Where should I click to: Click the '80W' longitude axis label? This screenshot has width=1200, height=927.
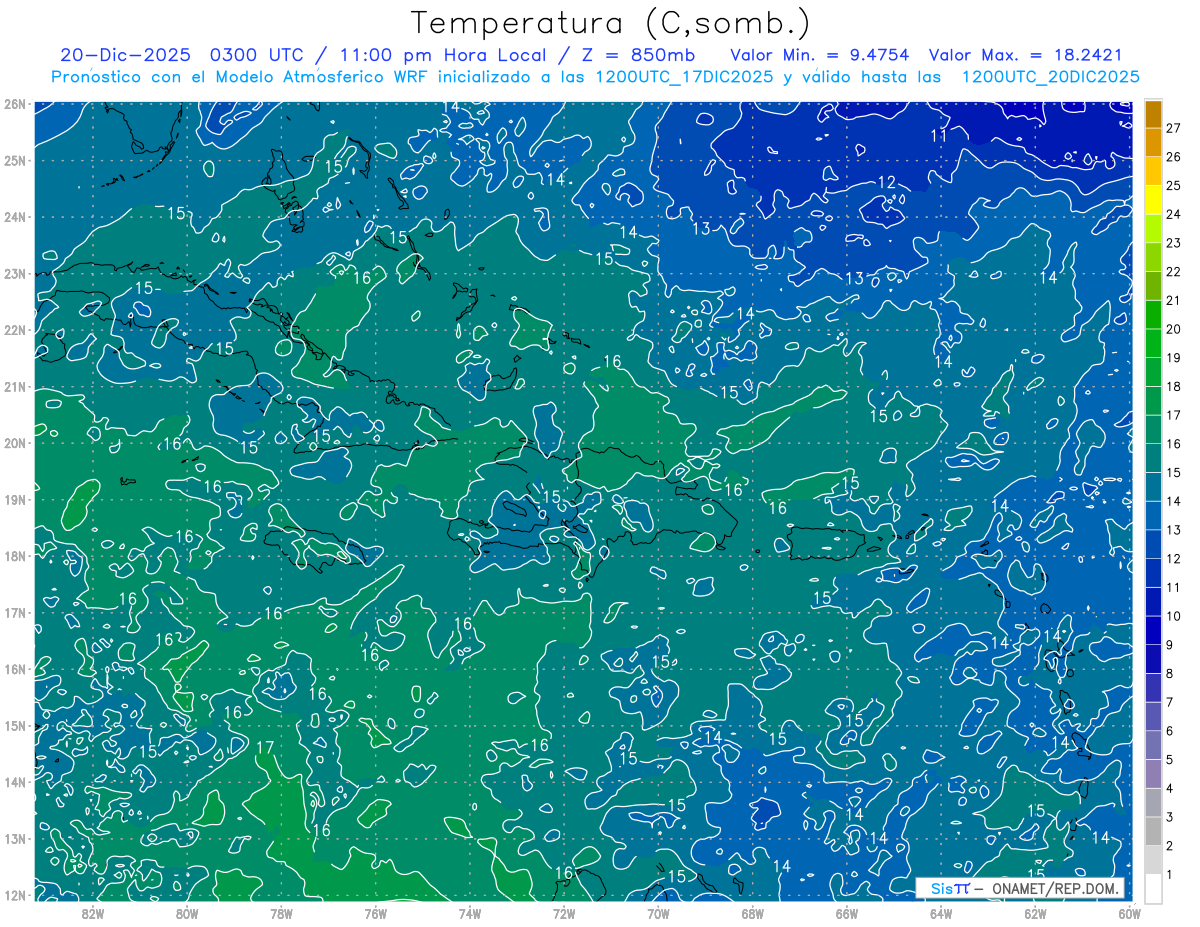186,913
